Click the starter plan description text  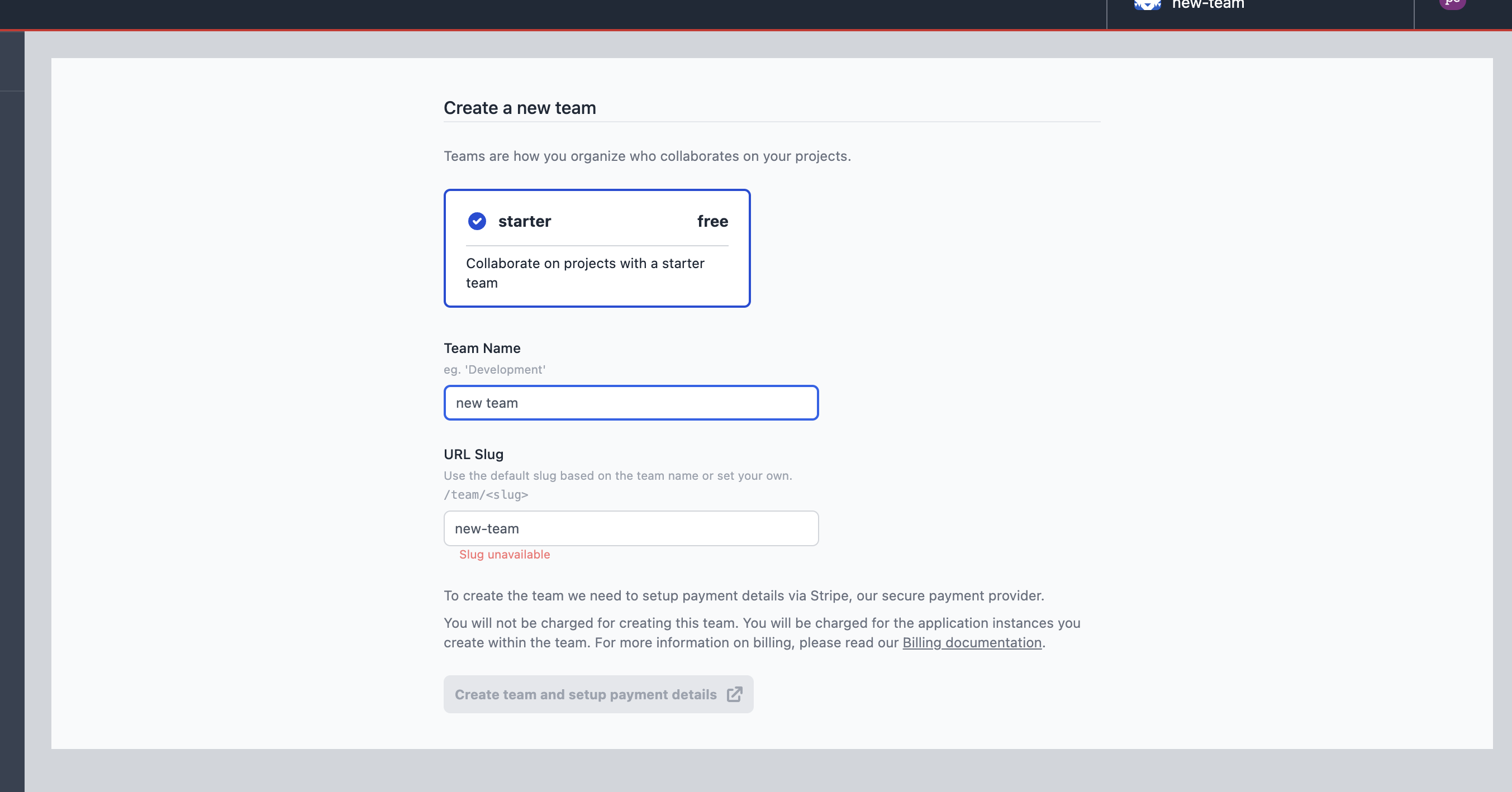point(585,273)
